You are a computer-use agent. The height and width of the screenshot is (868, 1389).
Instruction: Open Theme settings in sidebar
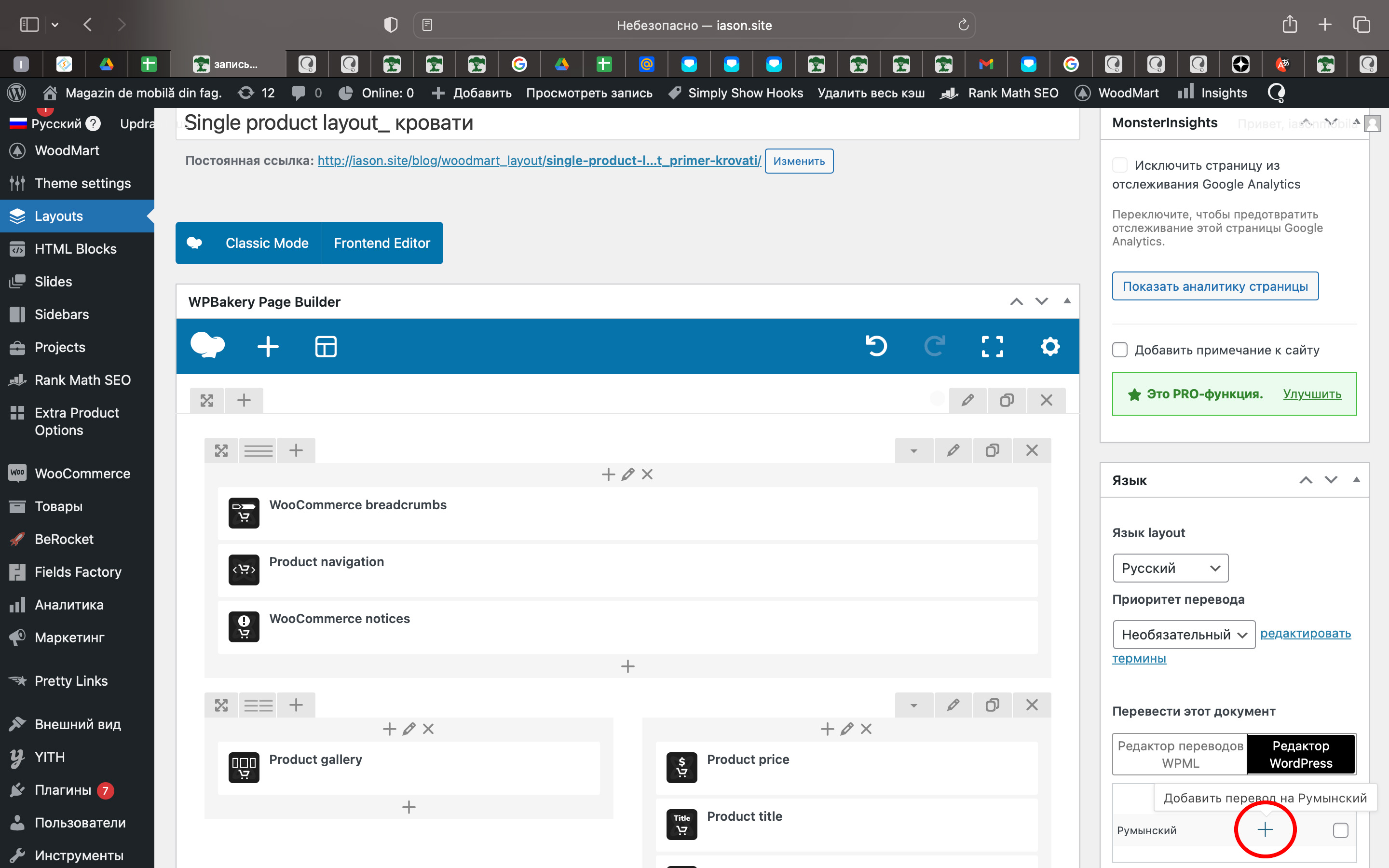[77, 183]
